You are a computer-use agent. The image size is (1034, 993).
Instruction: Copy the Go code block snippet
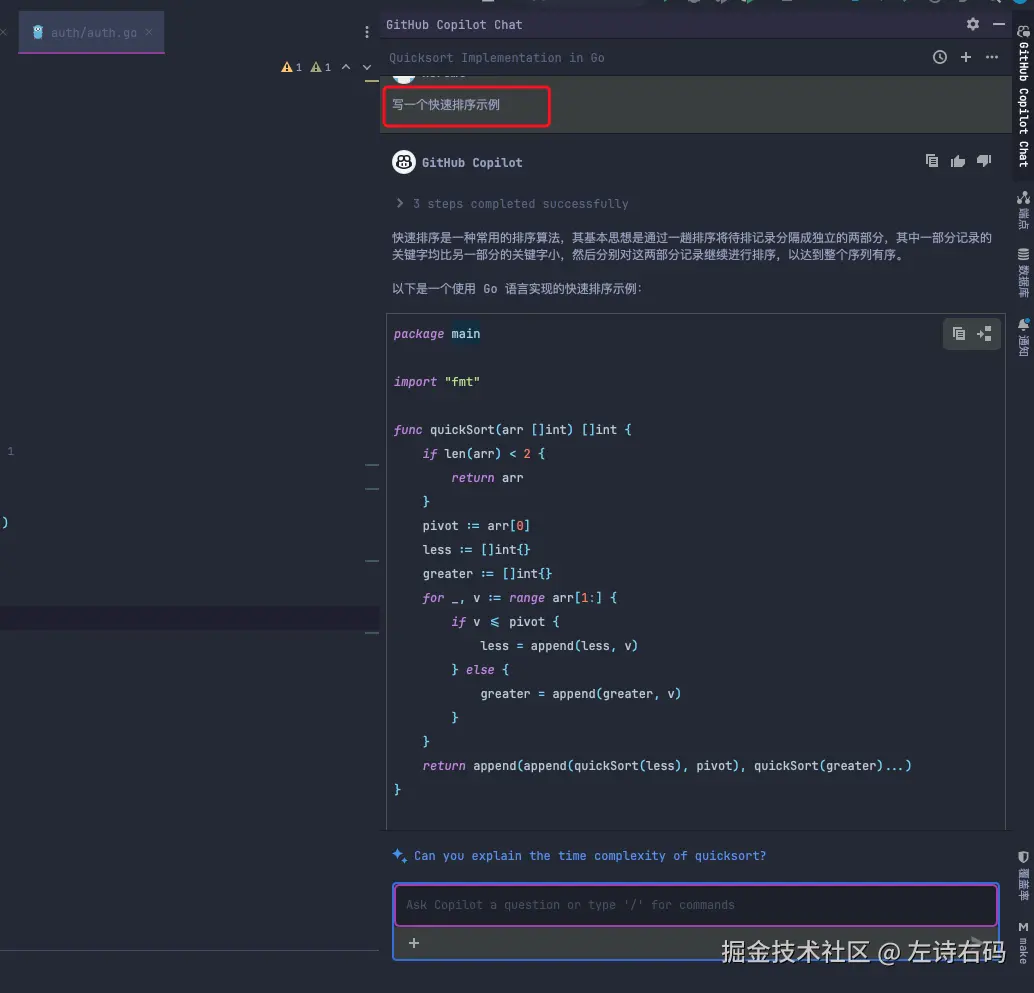pyautogui.click(x=958, y=333)
